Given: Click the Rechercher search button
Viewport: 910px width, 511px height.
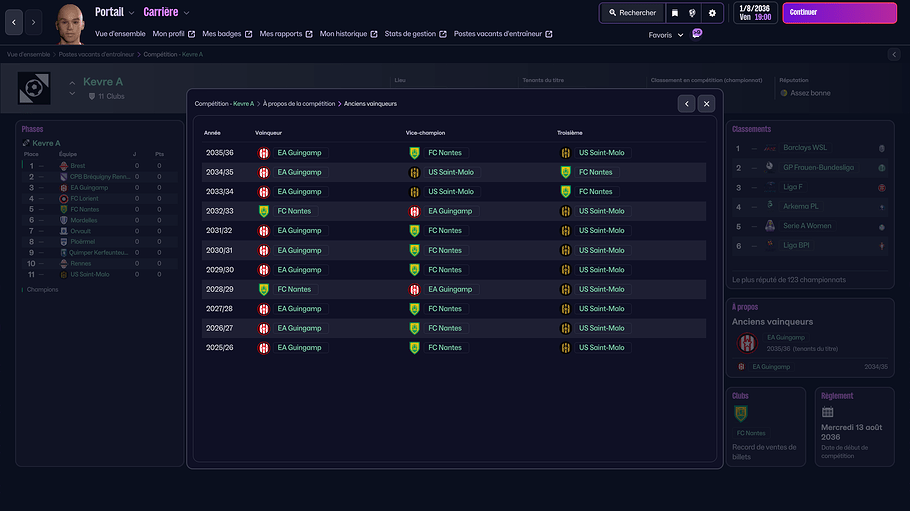Looking at the screenshot, I should 632,13.
